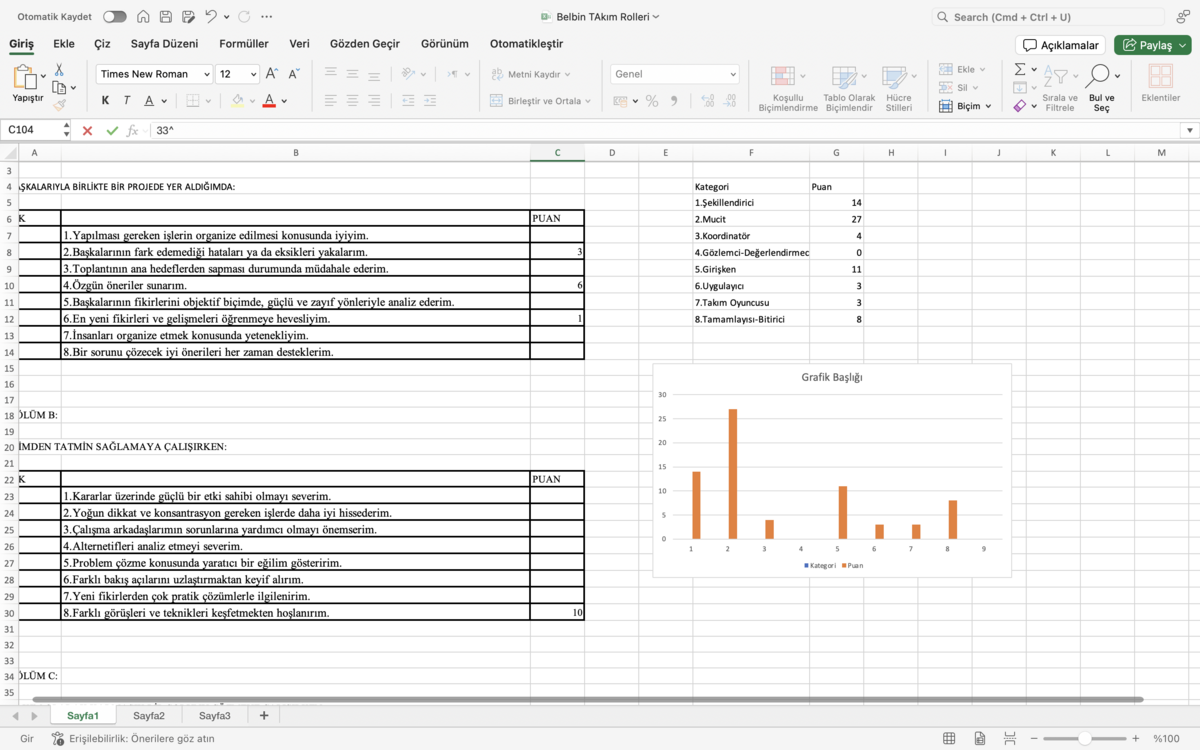Screen dimensions: 1200x750
Task: Click Erişilebilirlik: Önerilere göz atın in status bar
Action: coord(132,738)
